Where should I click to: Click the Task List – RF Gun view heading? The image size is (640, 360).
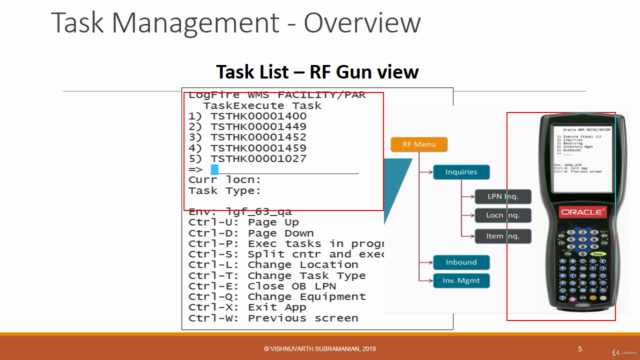317,72
